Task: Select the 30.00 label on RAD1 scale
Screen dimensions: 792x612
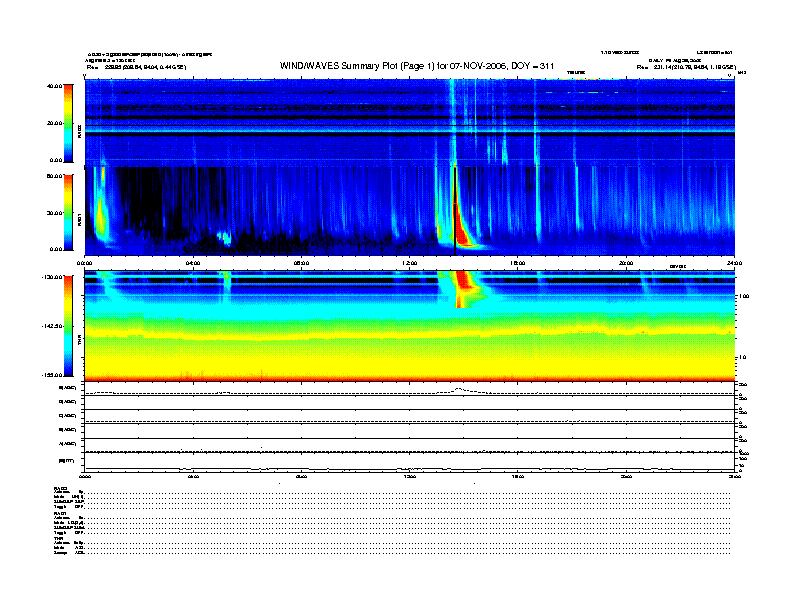Action: [x=54, y=213]
